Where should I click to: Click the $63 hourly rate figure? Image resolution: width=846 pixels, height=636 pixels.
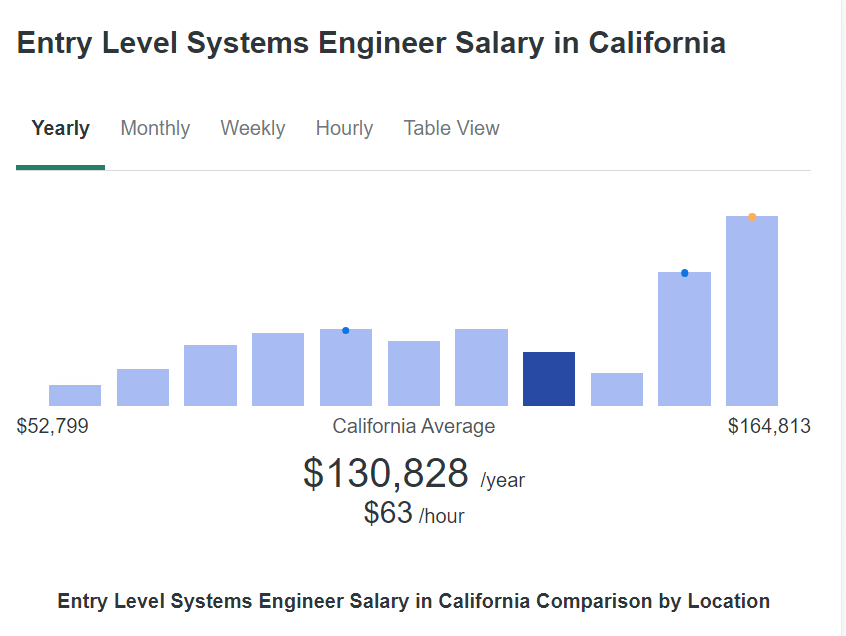[388, 513]
